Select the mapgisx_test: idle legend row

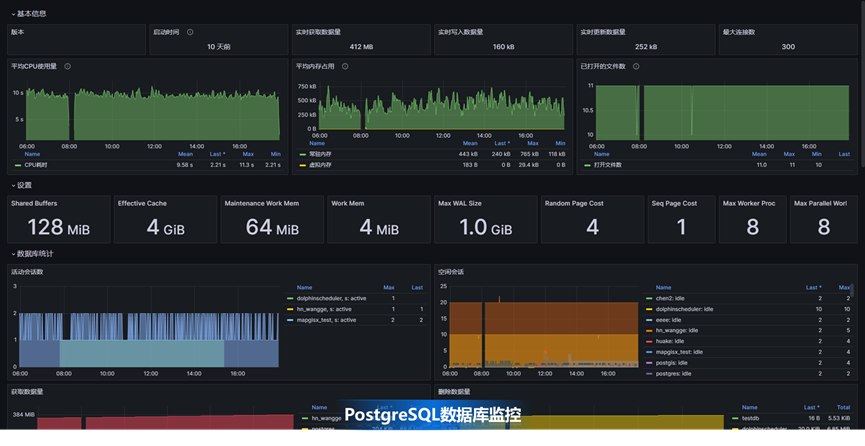[x=747, y=352]
